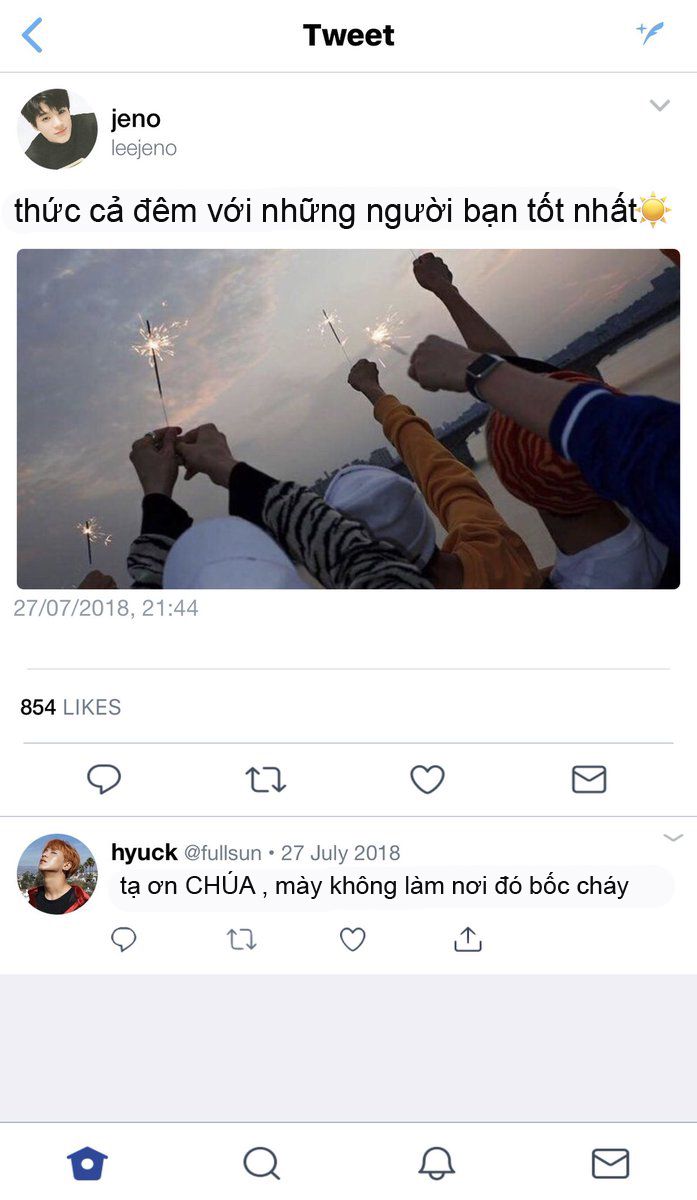The image size is (697, 1200).
Task: Go back using the blue arrow
Action: point(32,35)
